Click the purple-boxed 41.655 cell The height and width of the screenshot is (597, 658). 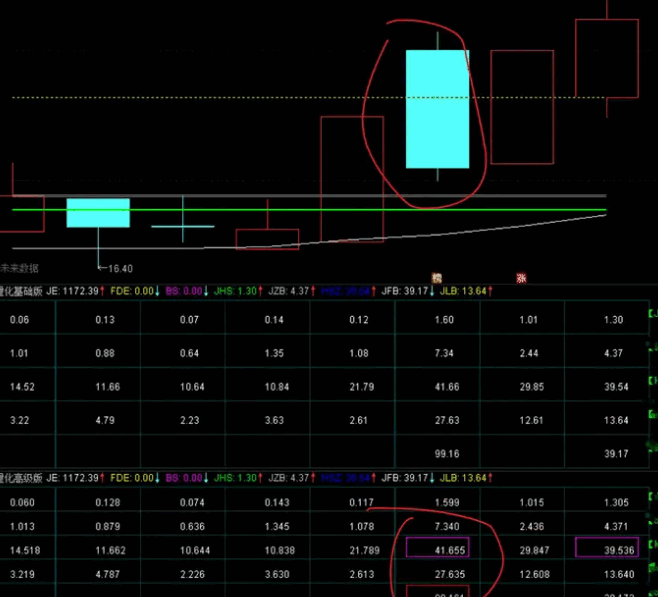pyautogui.click(x=438, y=547)
